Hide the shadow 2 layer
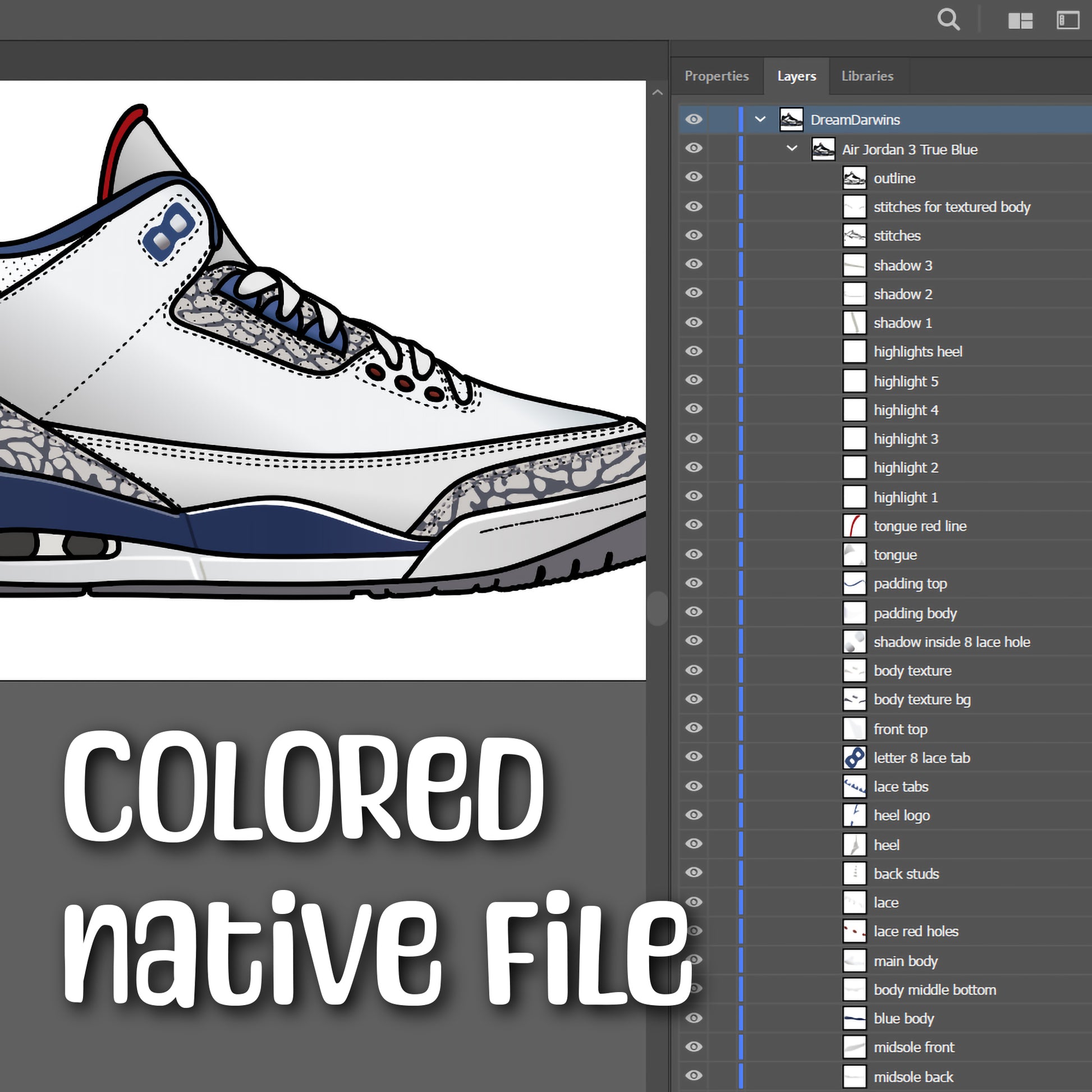This screenshot has width=1092, height=1092. point(694,294)
